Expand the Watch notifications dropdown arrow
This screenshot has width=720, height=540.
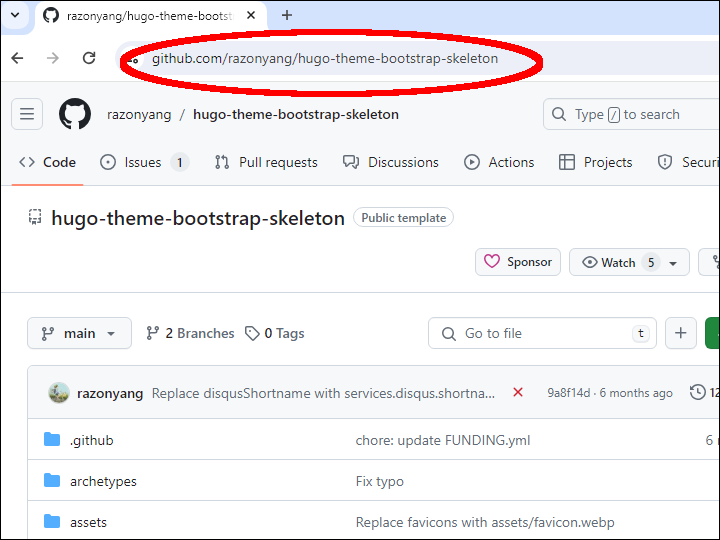click(673, 264)
